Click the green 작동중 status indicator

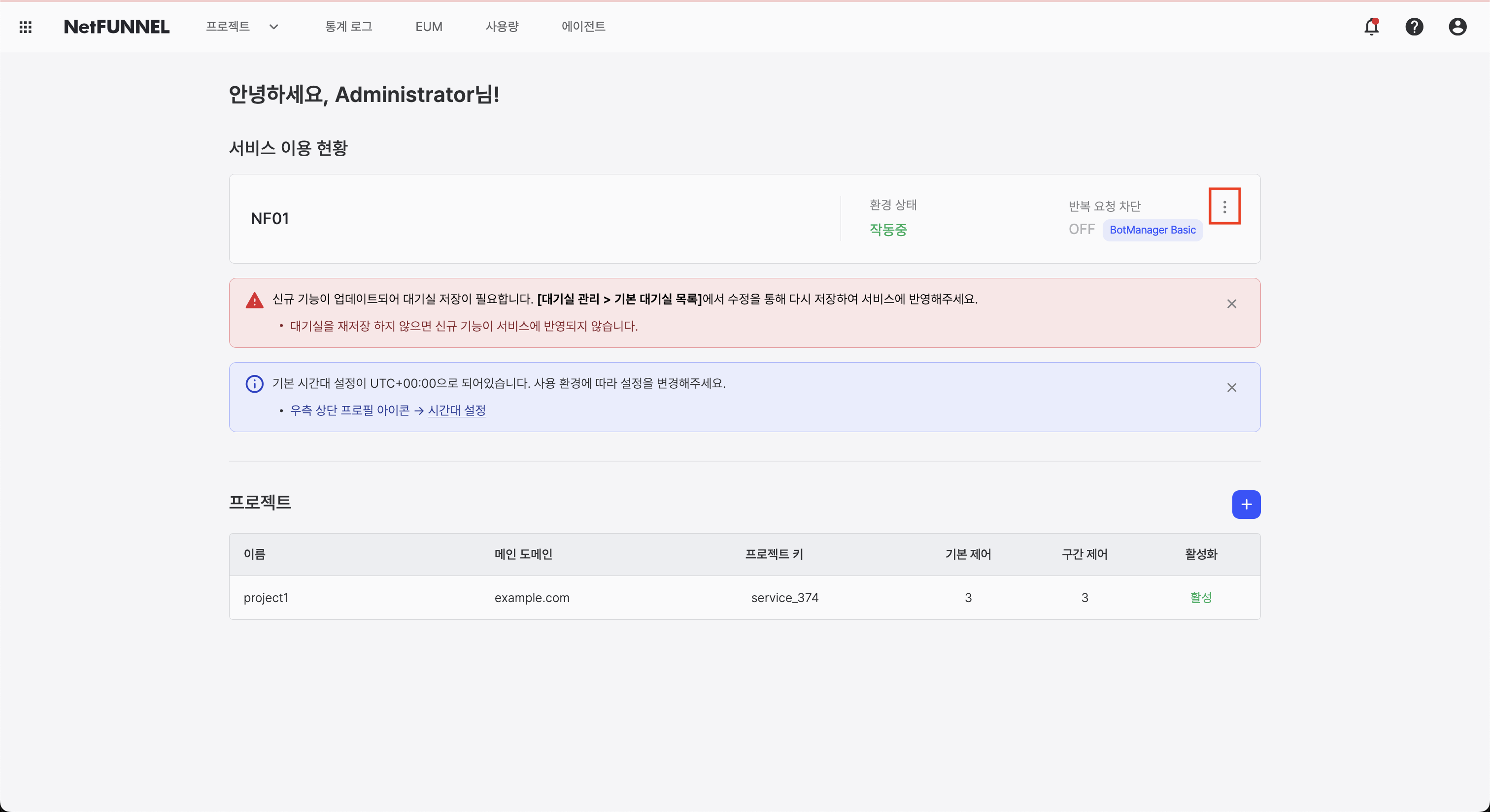coord(888,229)
